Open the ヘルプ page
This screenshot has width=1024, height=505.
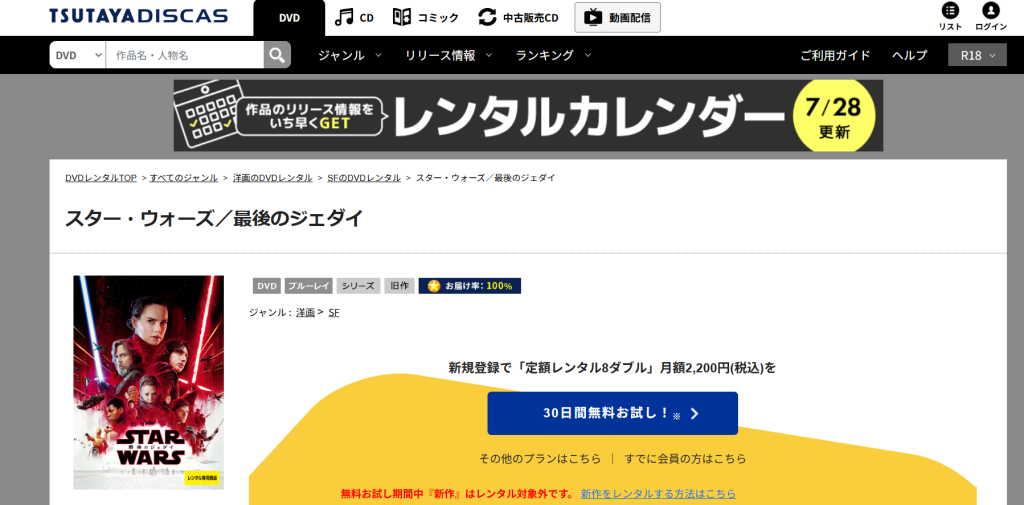[910, 55]
